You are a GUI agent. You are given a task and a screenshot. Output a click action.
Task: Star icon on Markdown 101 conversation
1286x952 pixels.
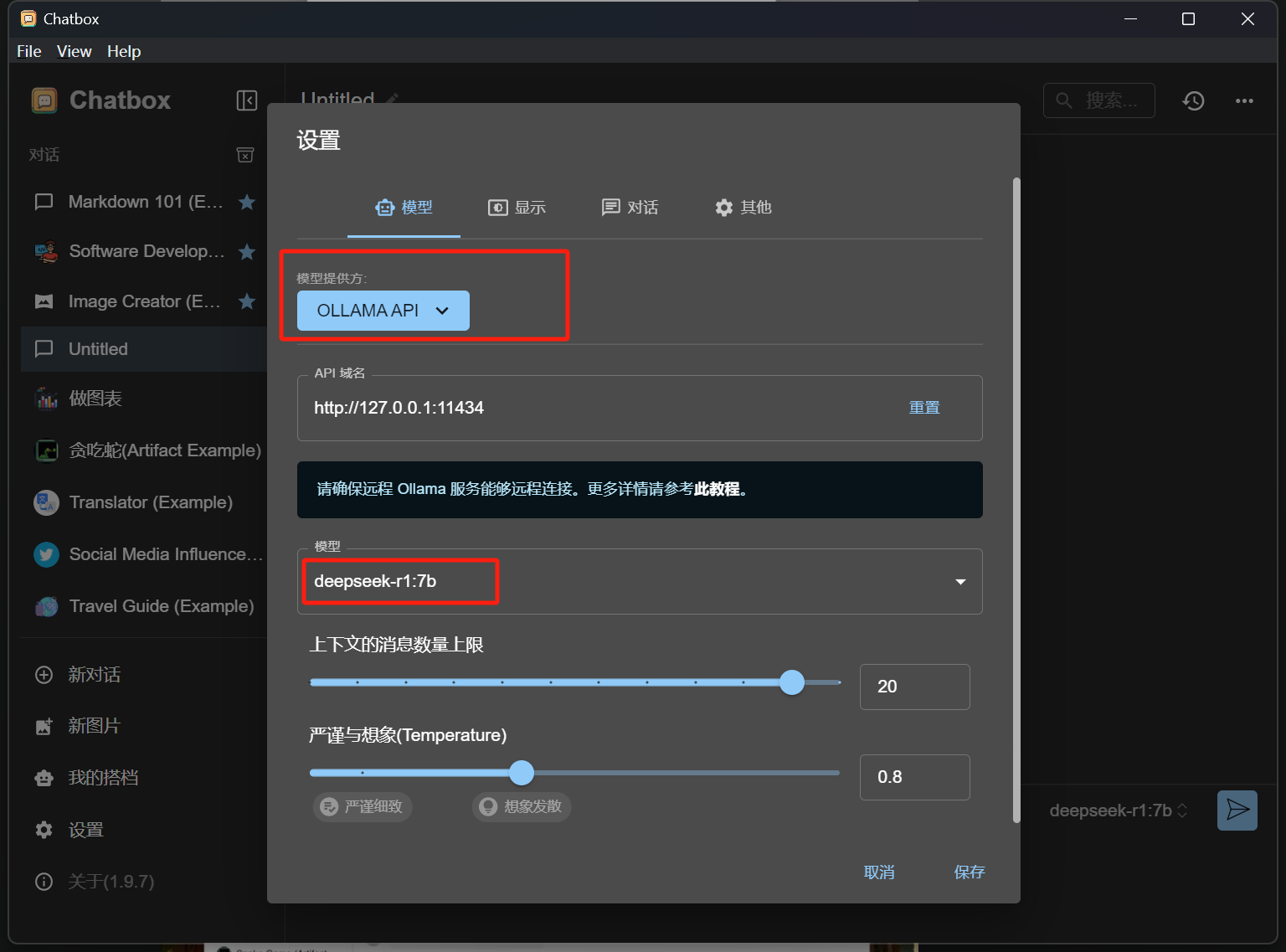click(x=247, y=202)
